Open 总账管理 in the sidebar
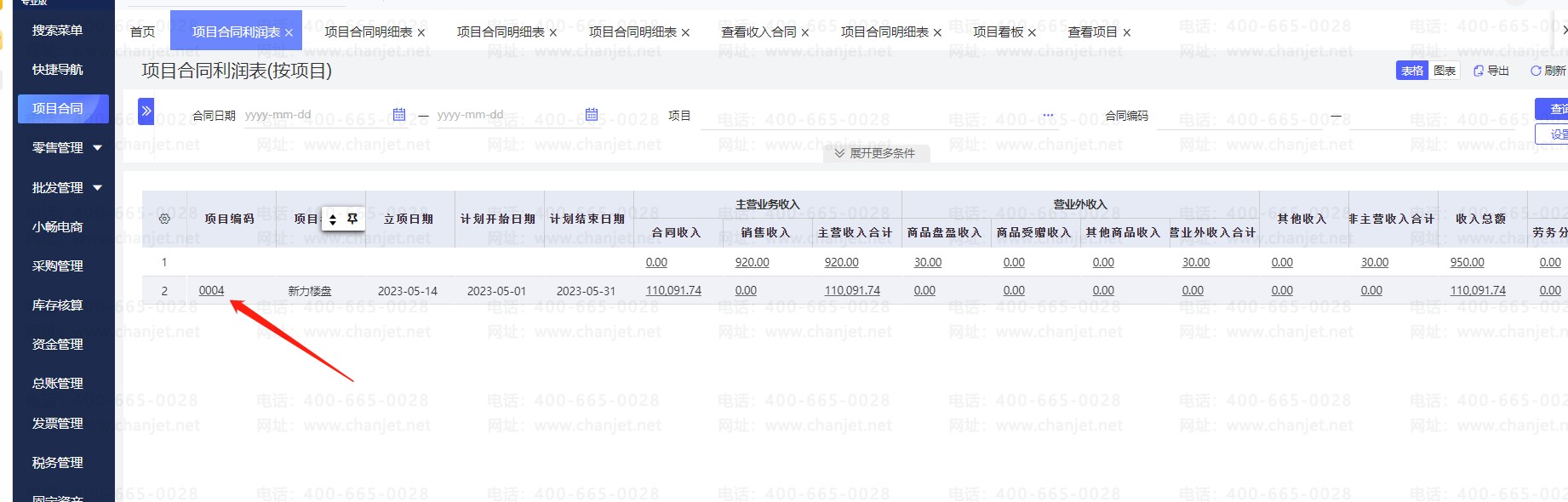 point(58,383)
